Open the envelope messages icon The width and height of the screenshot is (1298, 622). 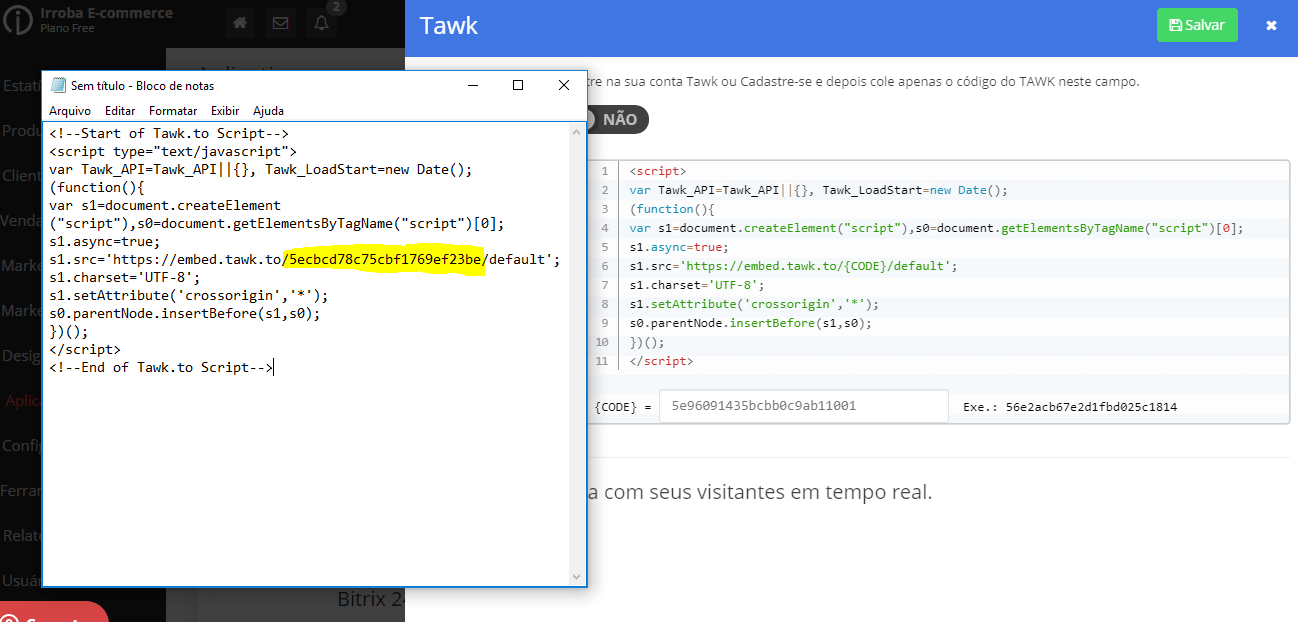pos(281,23)
